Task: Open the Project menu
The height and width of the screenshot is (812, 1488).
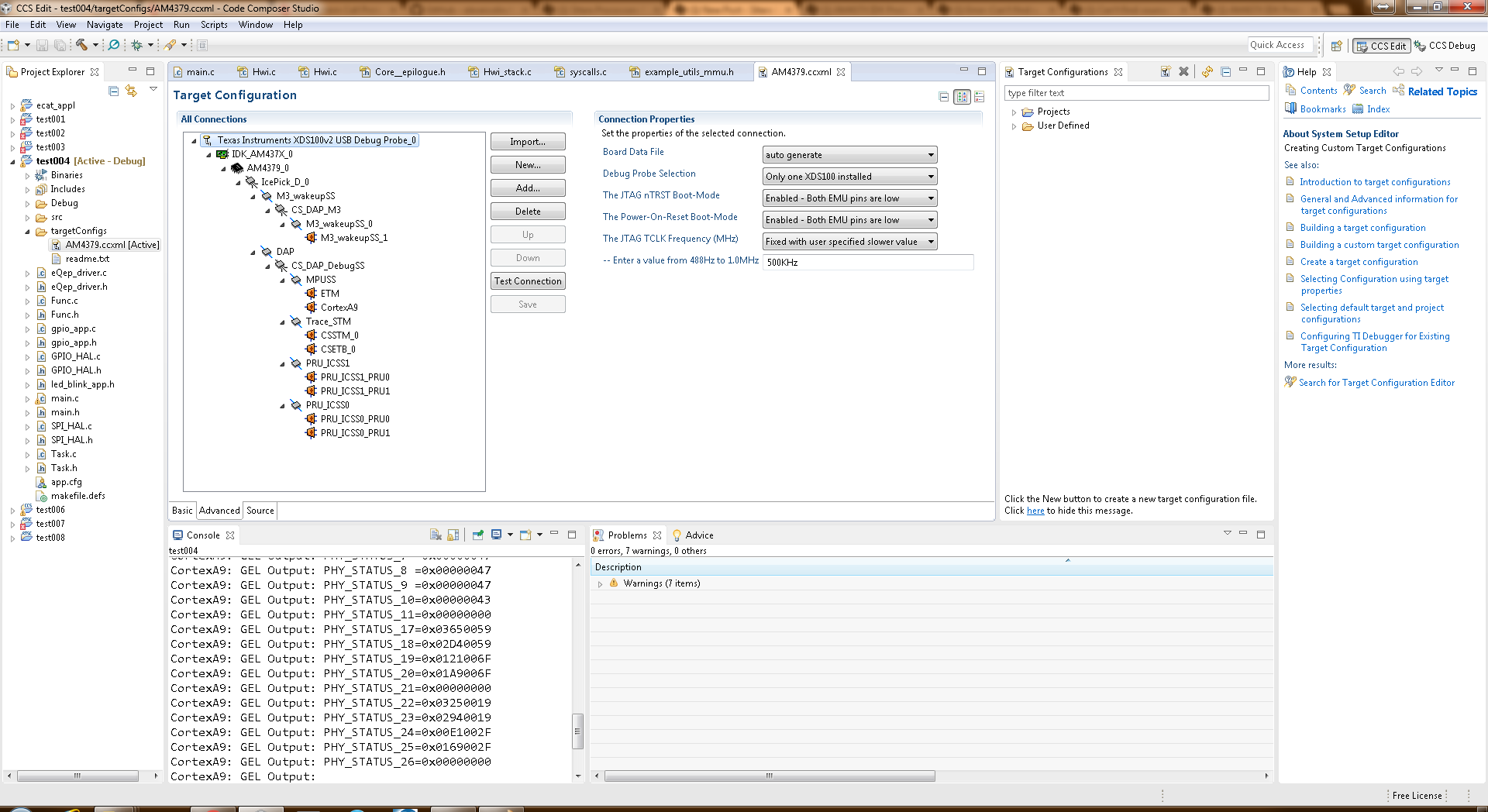Action: pyautogui.click(x=148, y=25)
